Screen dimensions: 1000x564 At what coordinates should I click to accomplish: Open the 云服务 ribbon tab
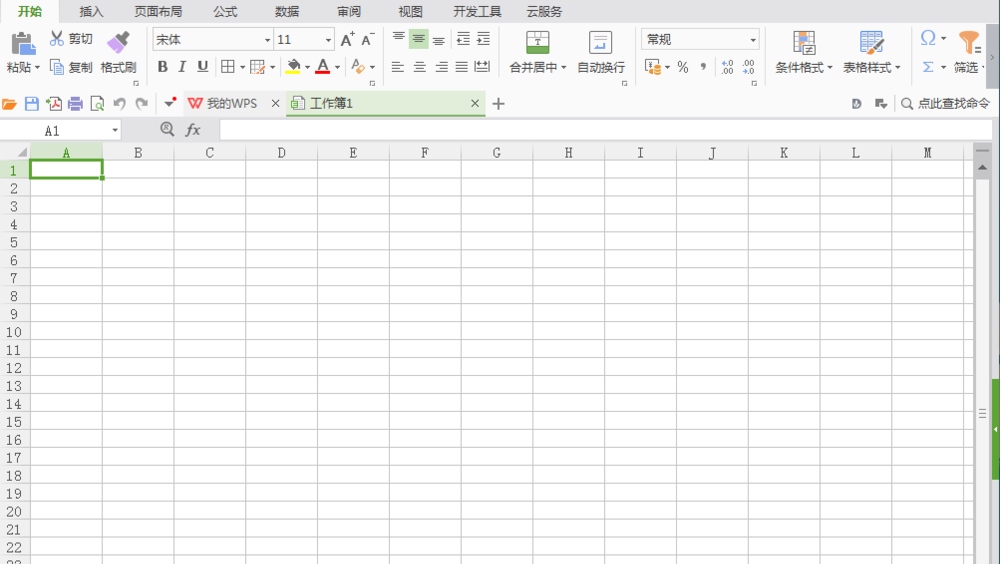click(x=544, y=11)
